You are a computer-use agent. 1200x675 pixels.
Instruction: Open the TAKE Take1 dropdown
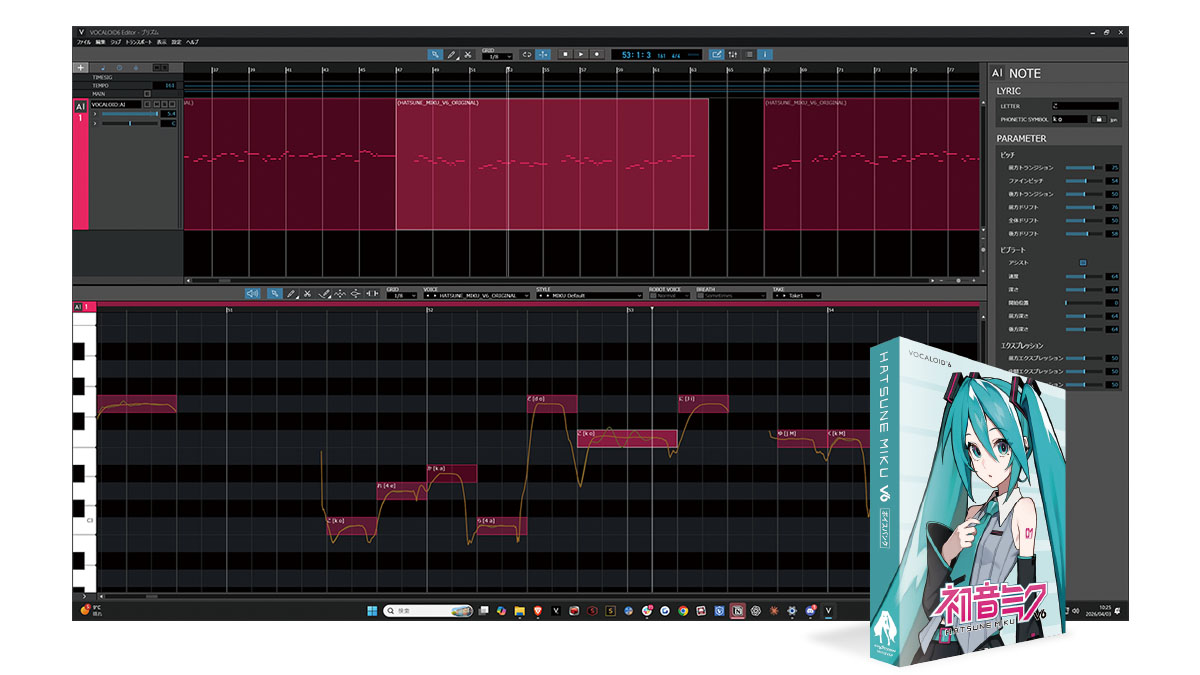796,296
